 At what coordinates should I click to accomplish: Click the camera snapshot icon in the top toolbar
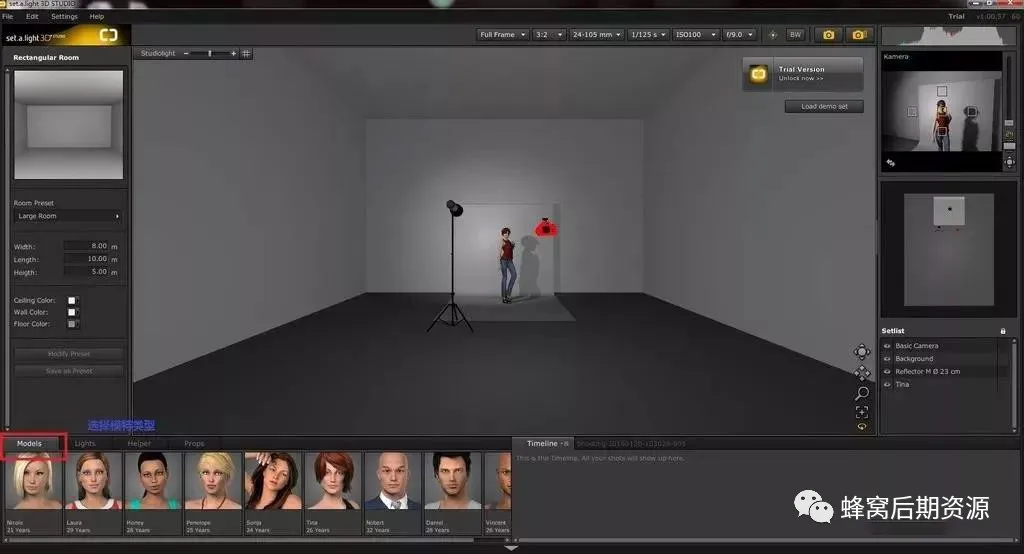(x=828, y=35)
